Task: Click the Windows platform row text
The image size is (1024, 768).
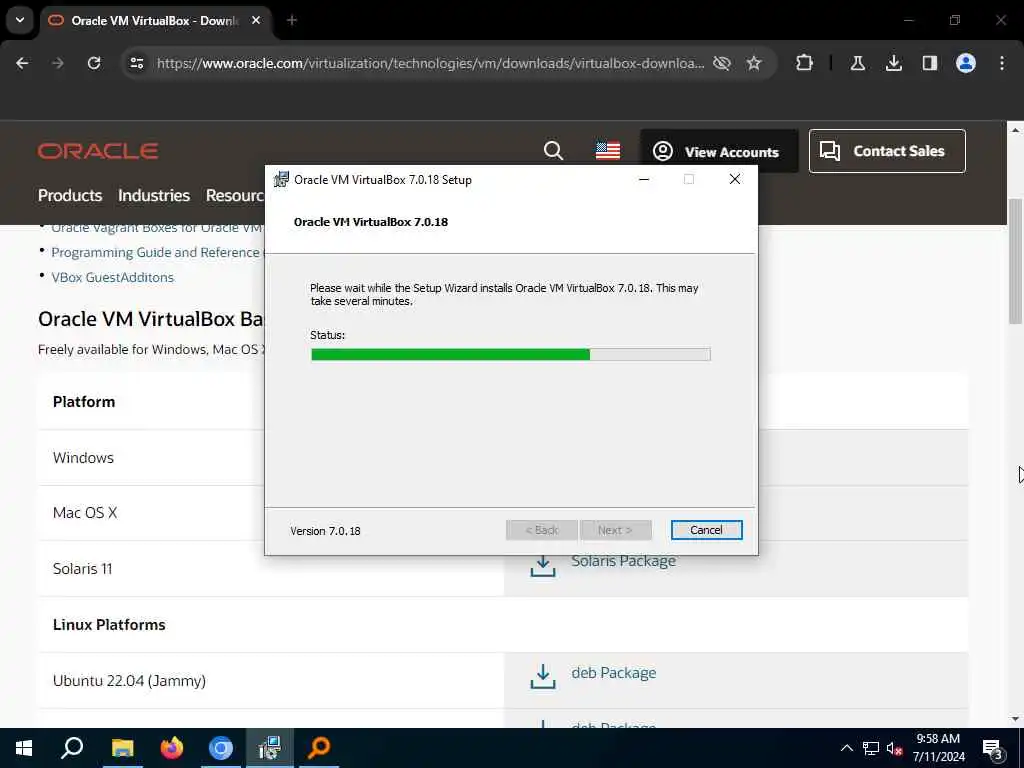Action: [x=84, y=458]
